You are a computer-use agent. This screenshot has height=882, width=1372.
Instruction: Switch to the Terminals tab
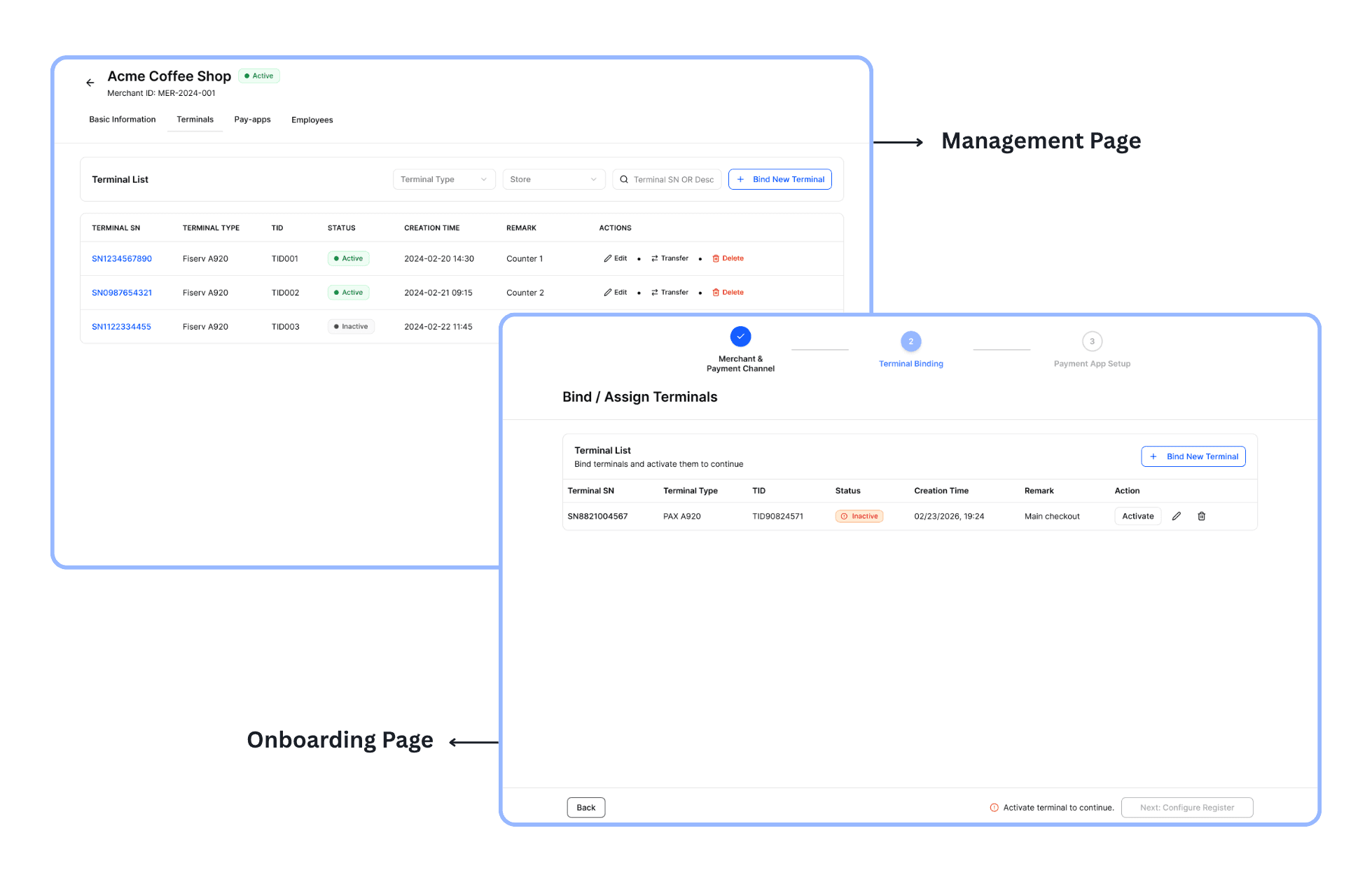coord(195,120)
